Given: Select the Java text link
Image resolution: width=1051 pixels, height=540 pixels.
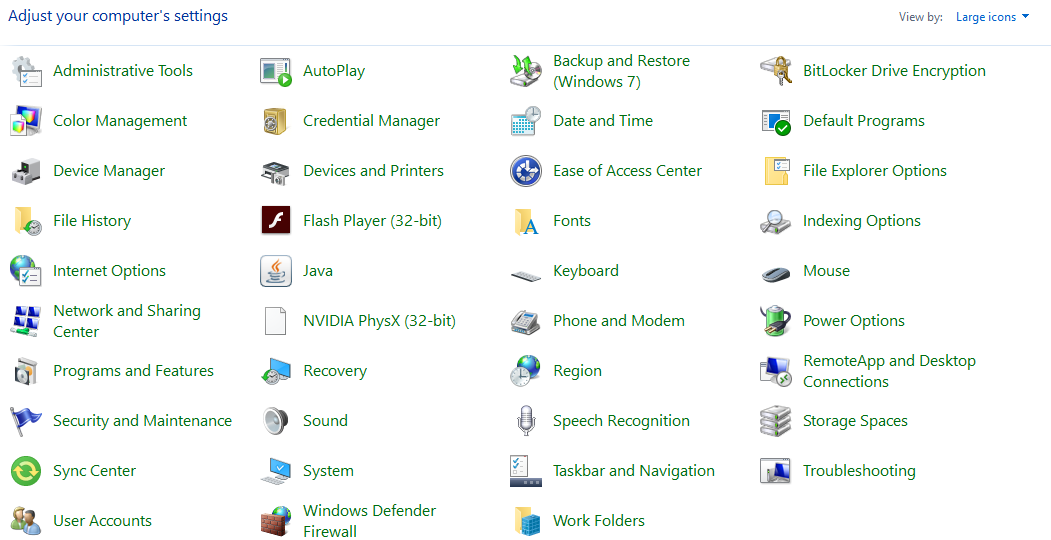Looking at the screenshot, I should (318, 271).
